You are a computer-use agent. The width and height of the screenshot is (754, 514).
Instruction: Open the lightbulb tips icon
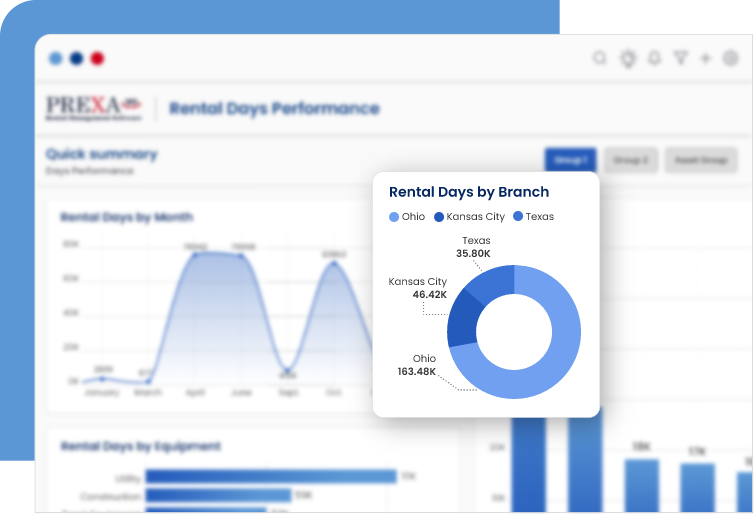click(x=628, y=59)
